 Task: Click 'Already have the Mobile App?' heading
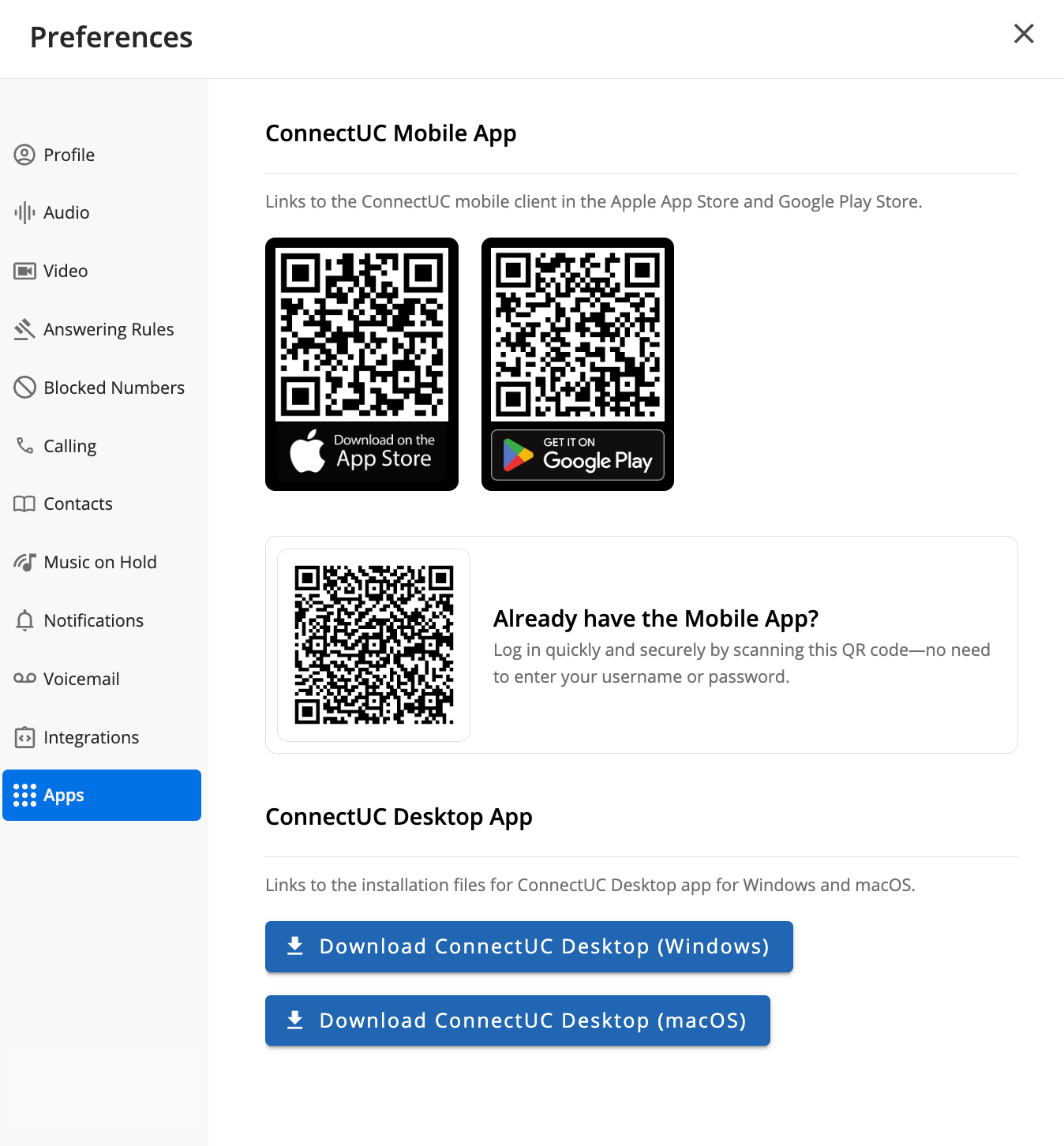coord(656,618)
